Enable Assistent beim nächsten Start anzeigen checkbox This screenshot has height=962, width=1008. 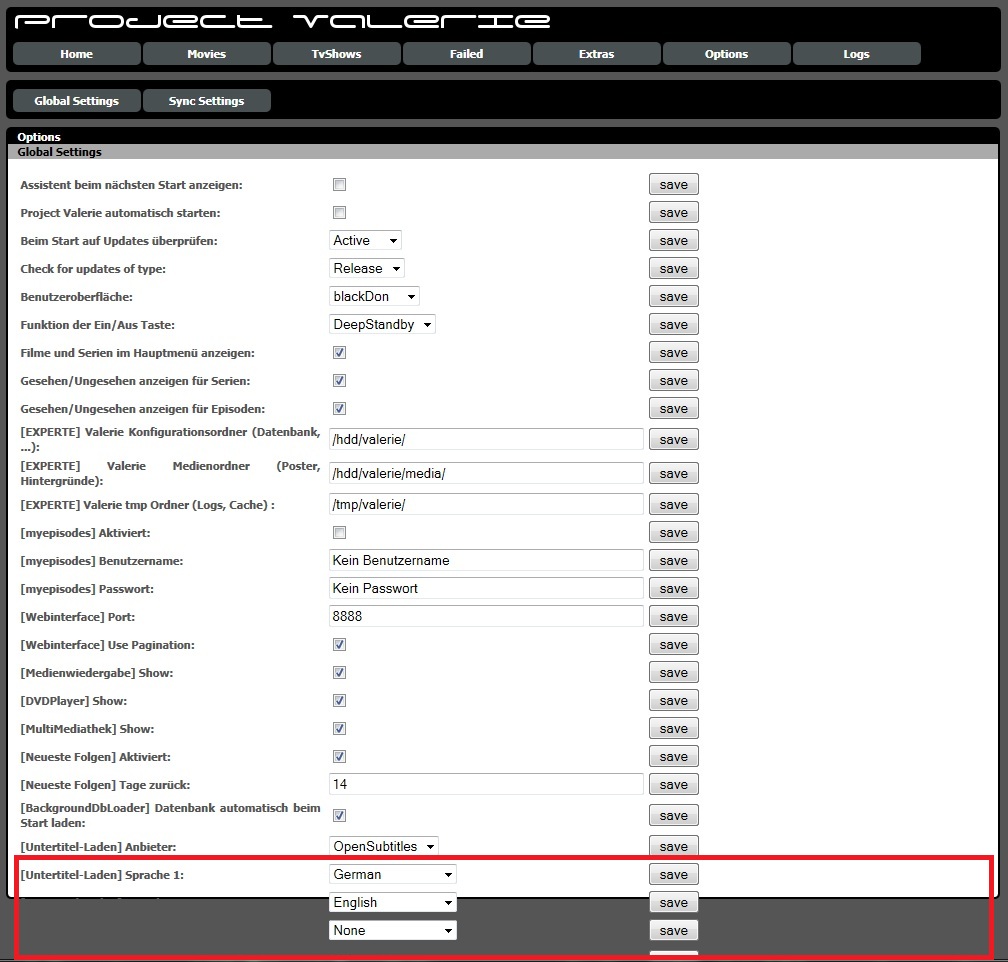click(x=339, y=185)
